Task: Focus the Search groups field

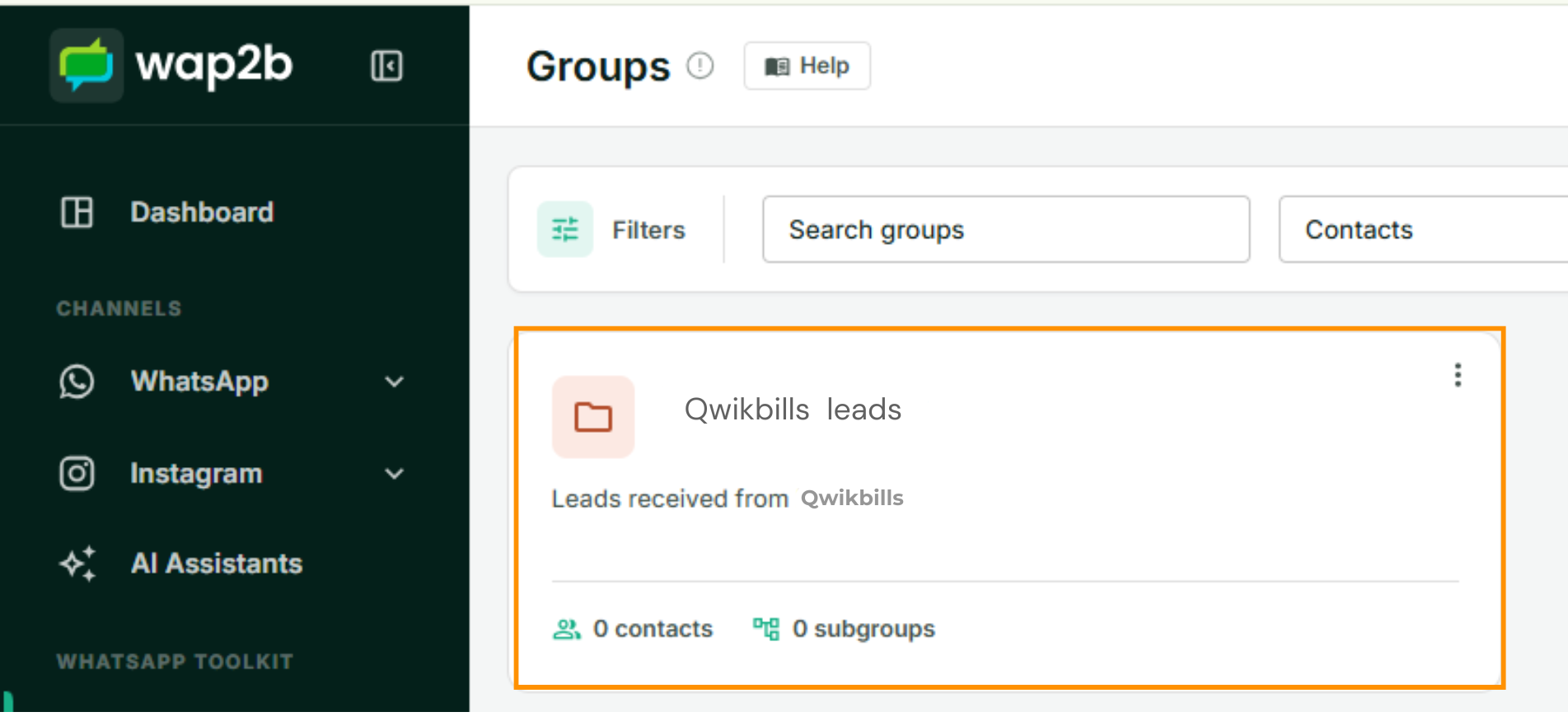Action: (1006, 229)
